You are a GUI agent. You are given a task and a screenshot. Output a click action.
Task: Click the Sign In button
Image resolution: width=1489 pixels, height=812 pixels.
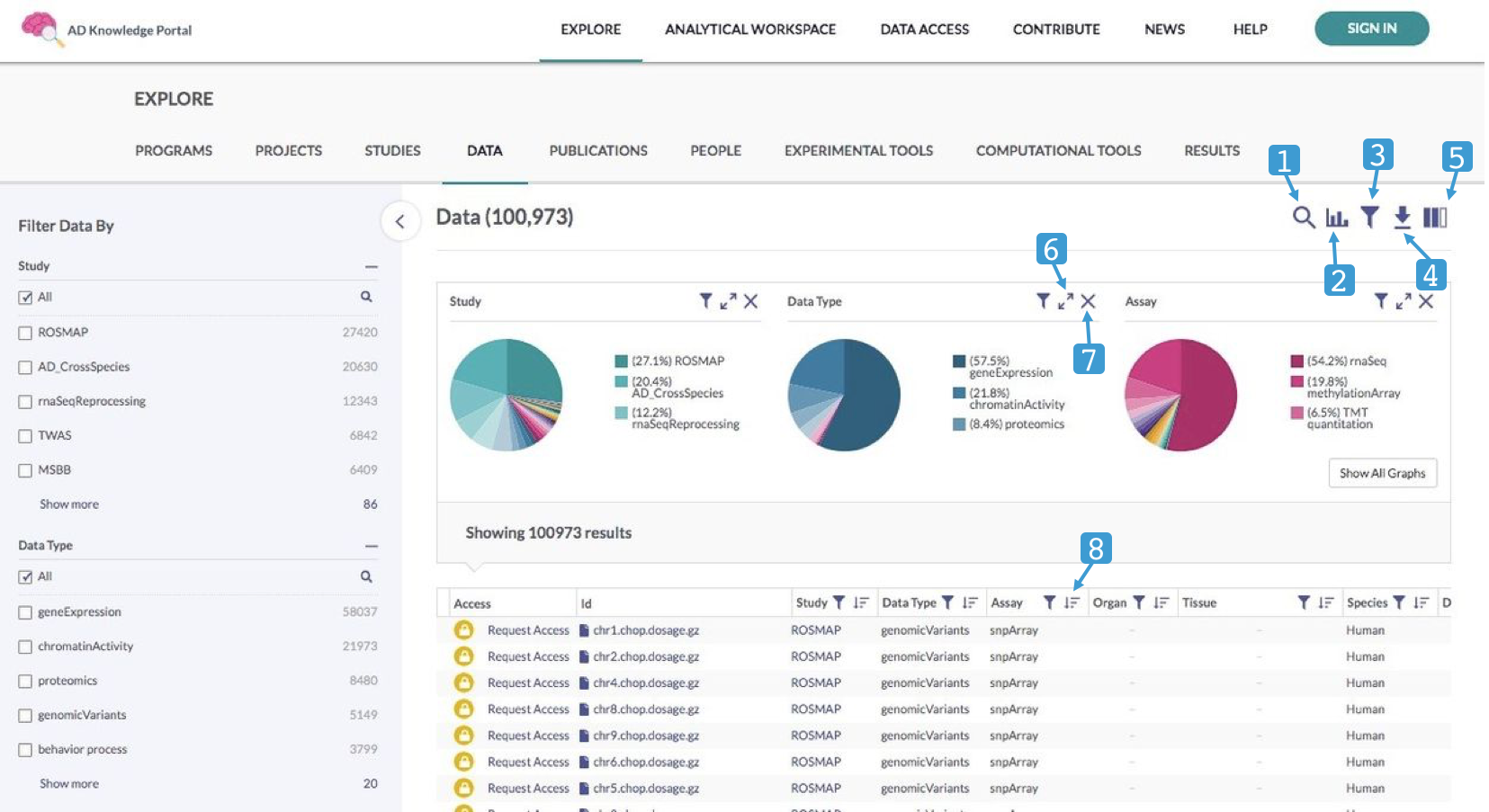[1371, 29]
